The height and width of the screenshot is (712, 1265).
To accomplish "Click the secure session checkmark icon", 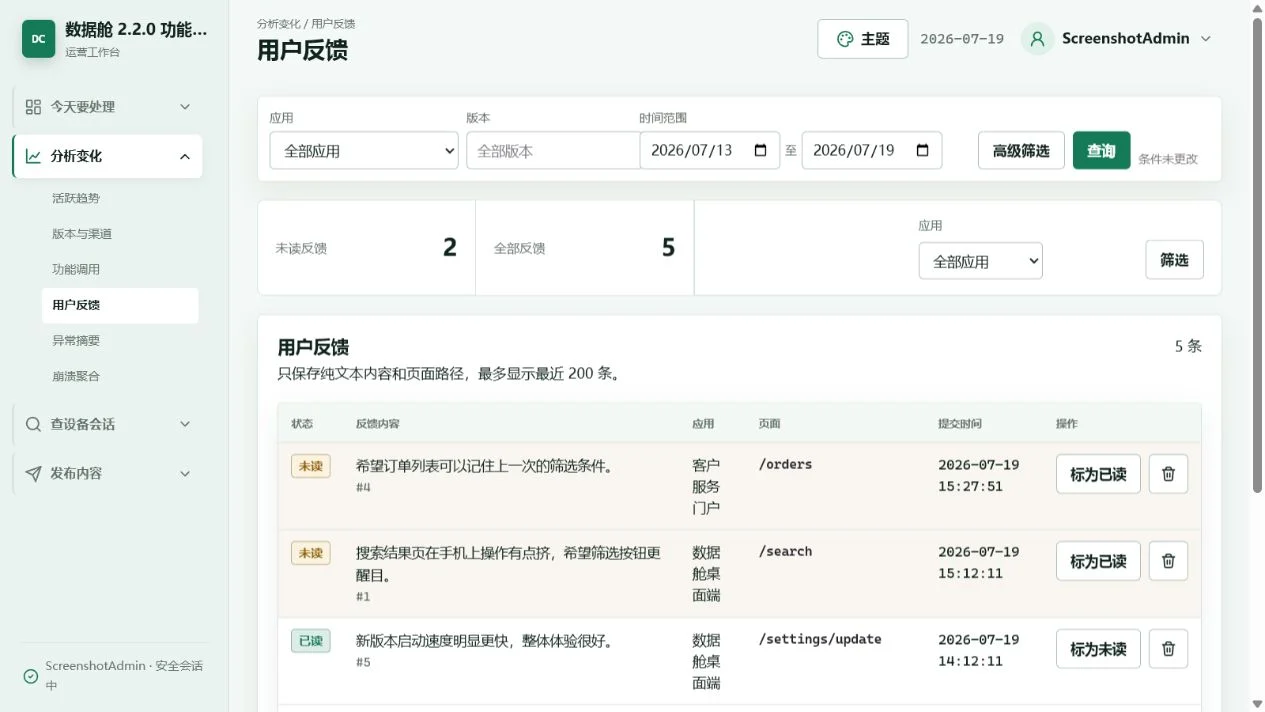I will pos(31,676).
